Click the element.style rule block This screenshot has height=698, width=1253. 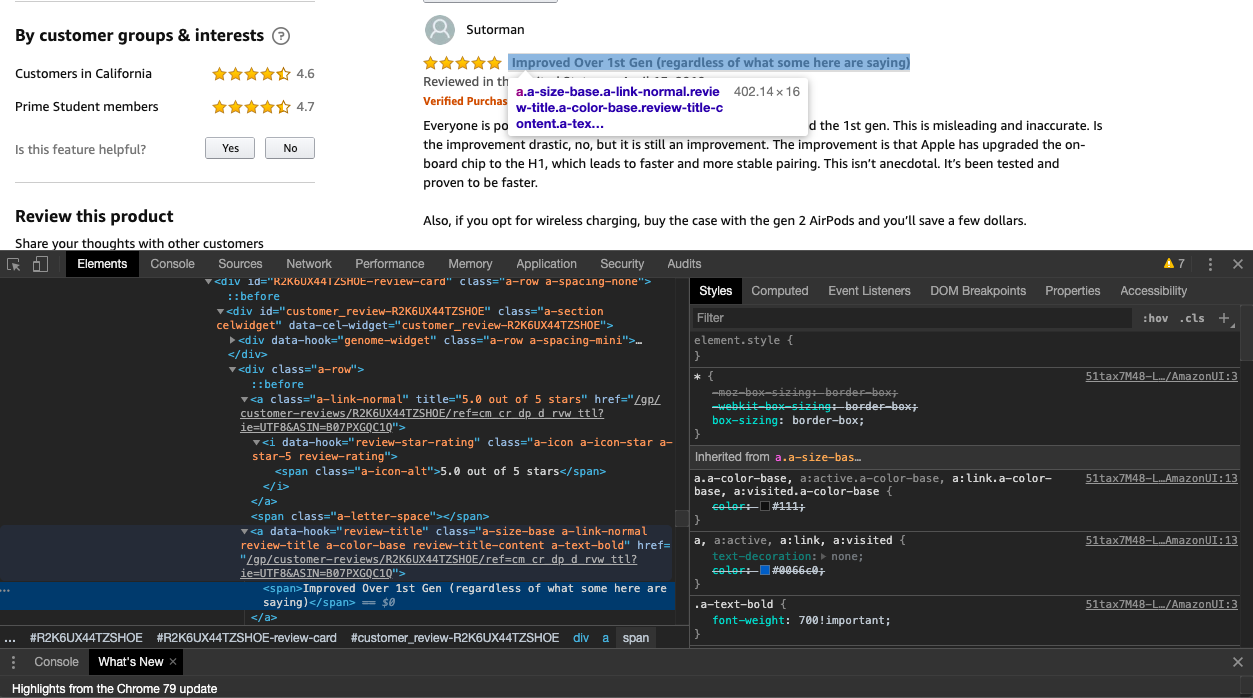click(x=743, y=347)
